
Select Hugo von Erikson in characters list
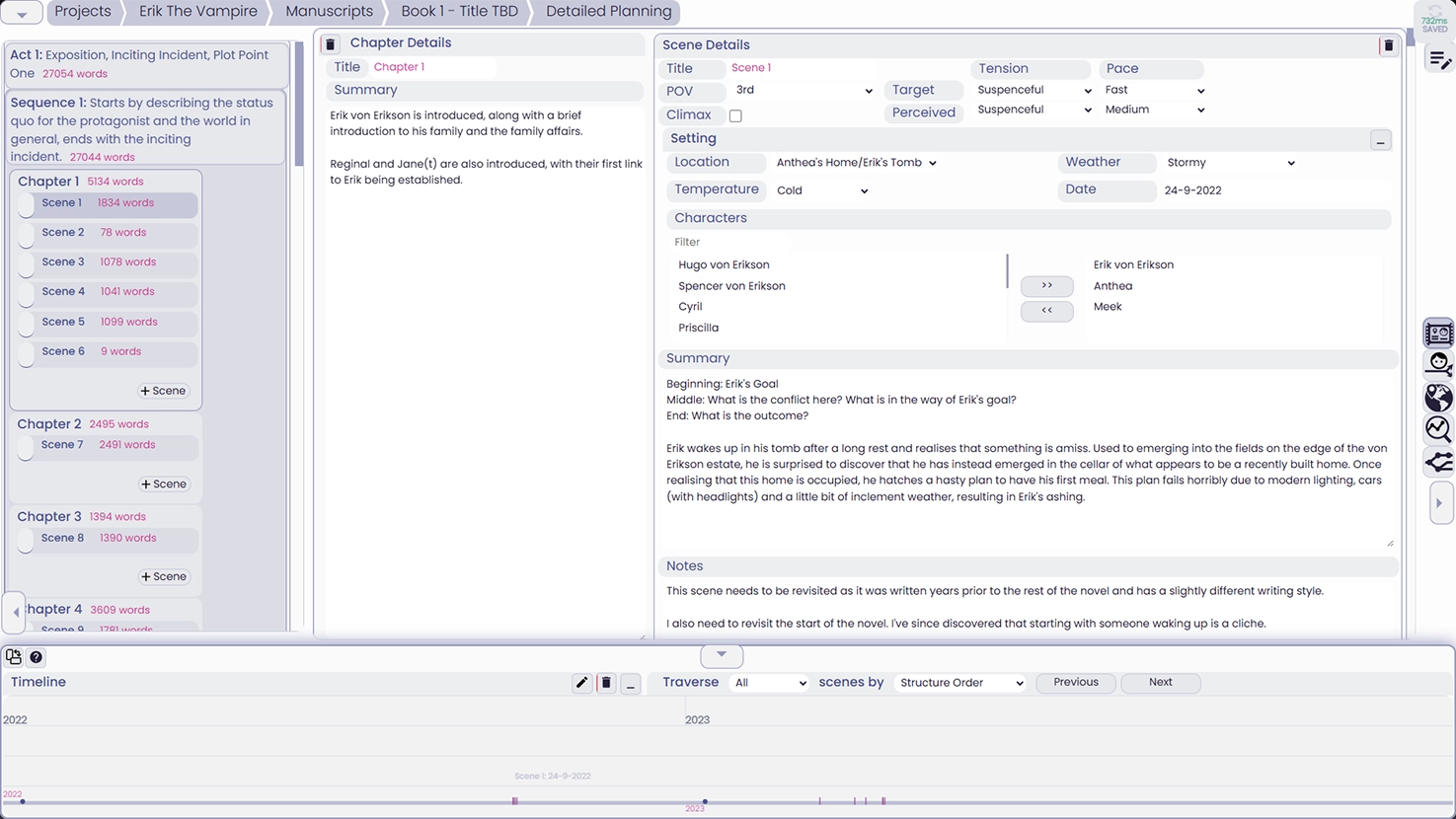[724, 264]
